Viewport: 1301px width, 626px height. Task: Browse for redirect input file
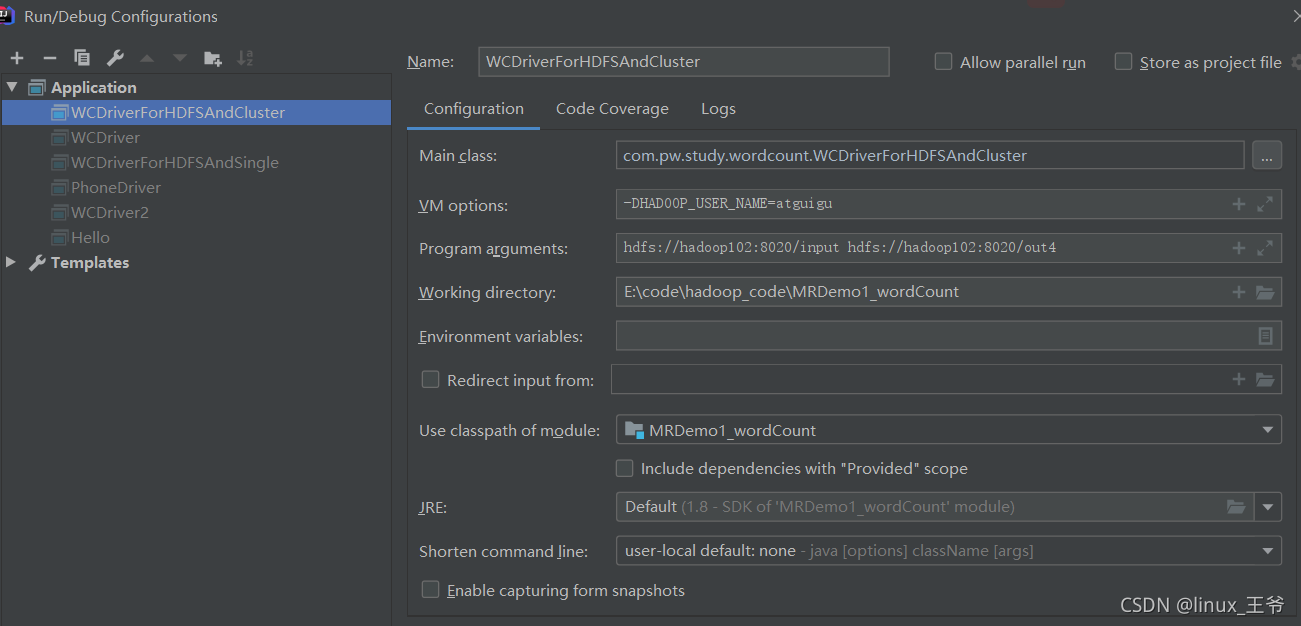pyautogui.click(x=1265, y=379)
